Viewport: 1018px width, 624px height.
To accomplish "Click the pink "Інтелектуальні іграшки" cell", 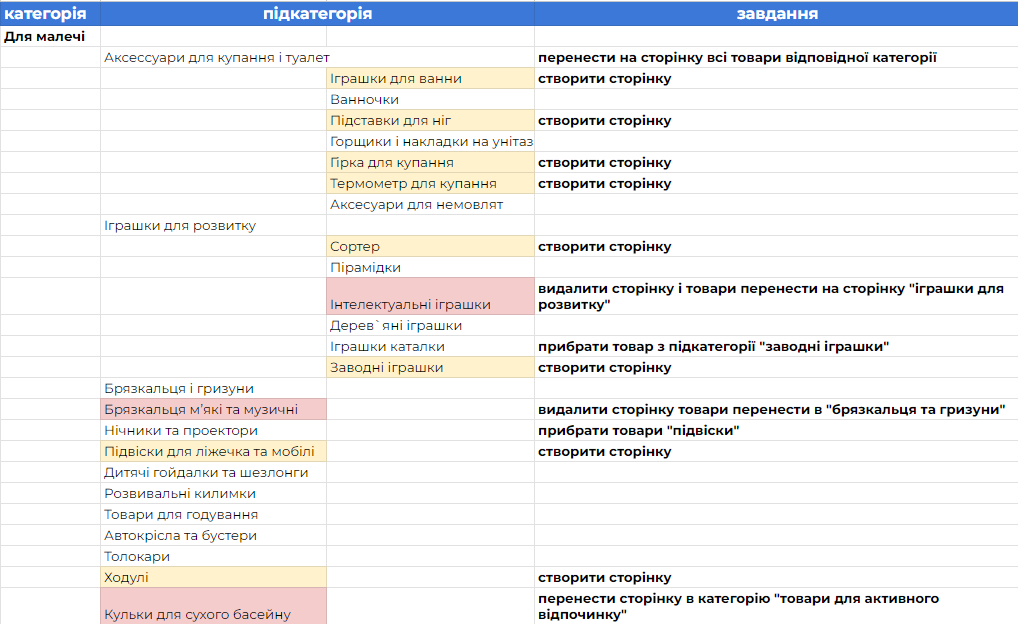I will point(430,297).
